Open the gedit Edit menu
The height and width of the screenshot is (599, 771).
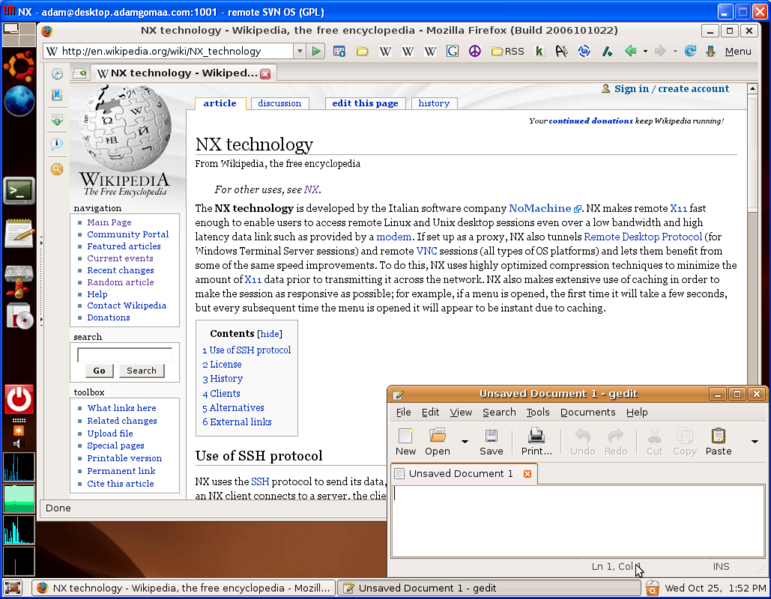click(430, 412)
